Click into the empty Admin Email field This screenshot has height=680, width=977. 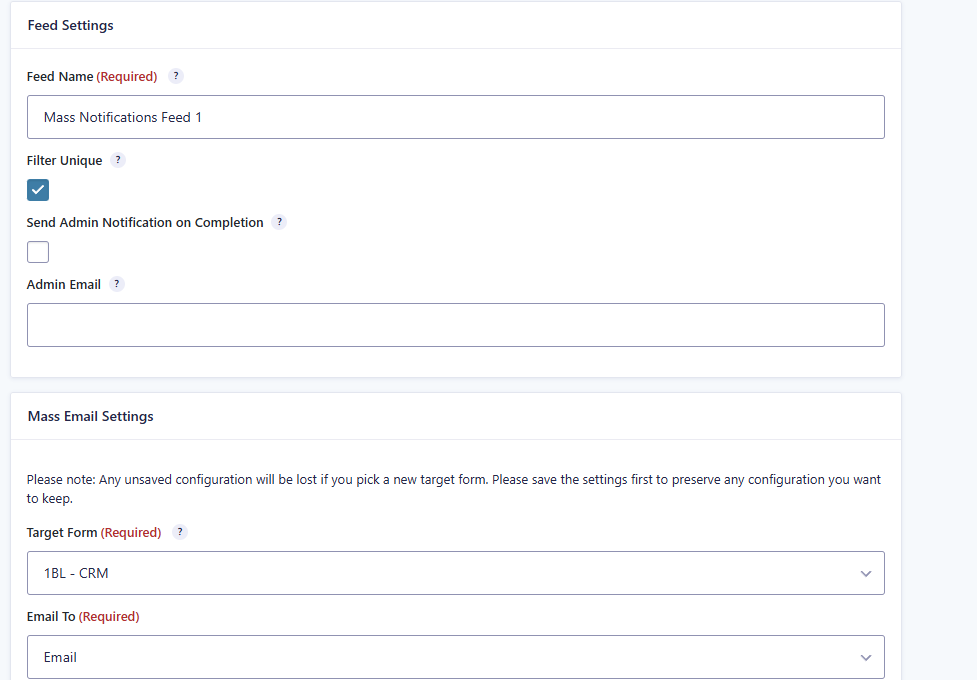455,325
